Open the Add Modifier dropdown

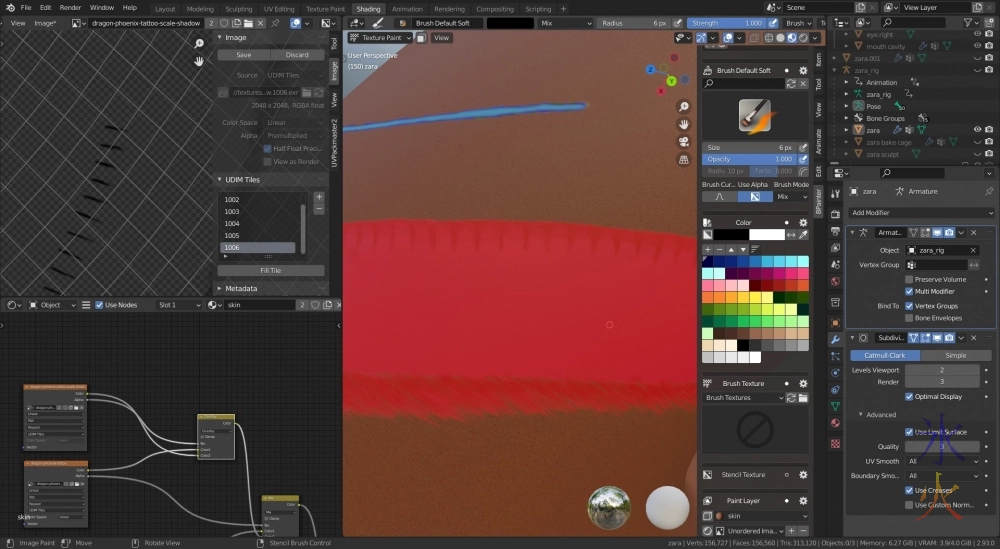coord(920,213)
